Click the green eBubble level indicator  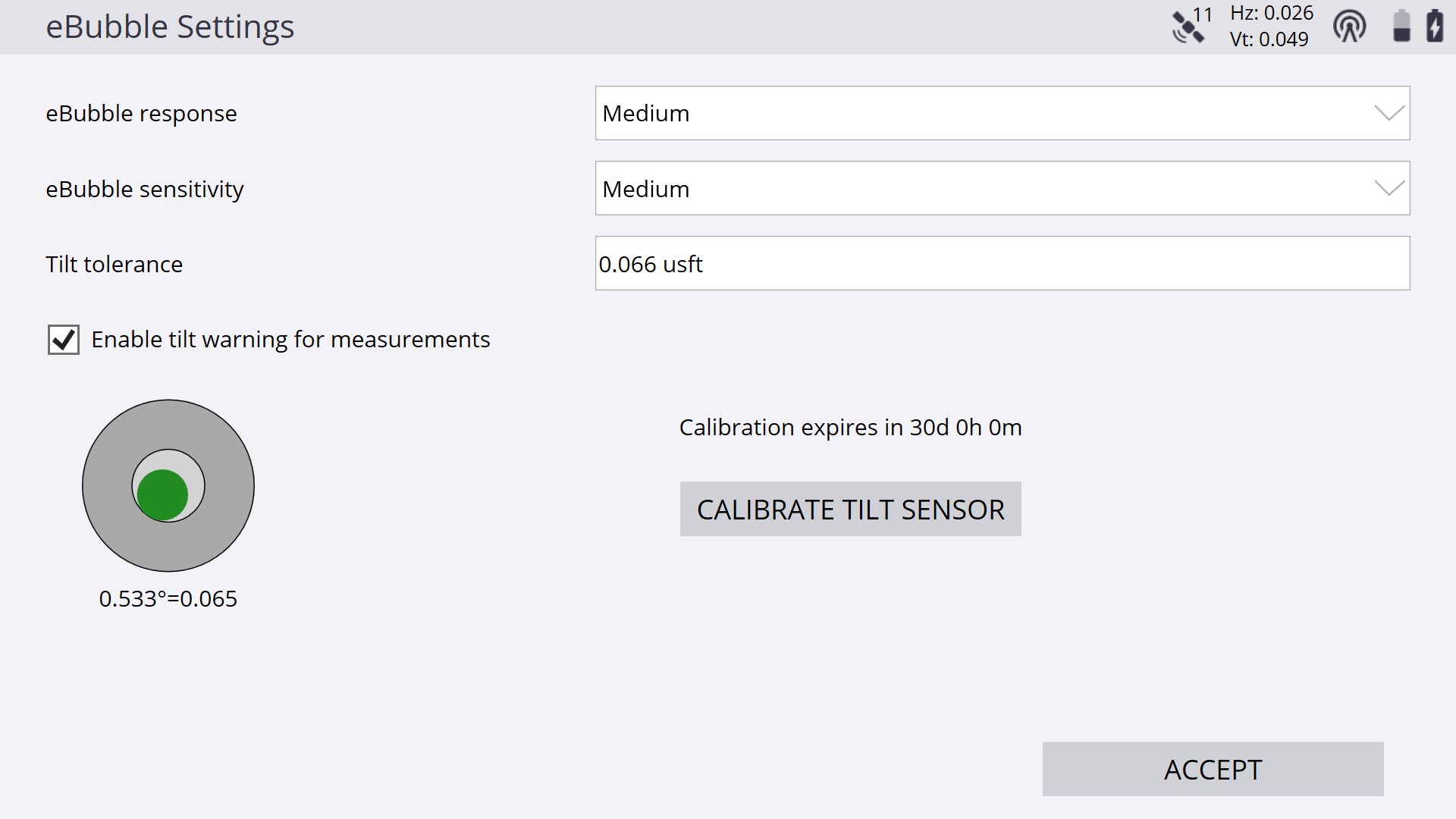click(162, 495)
